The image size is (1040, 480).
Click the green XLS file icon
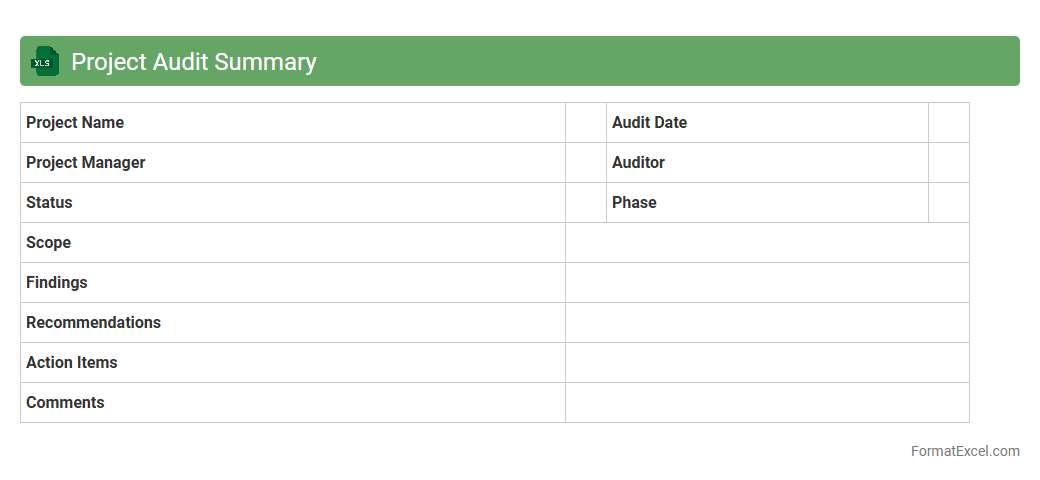[x=45, y=62]
